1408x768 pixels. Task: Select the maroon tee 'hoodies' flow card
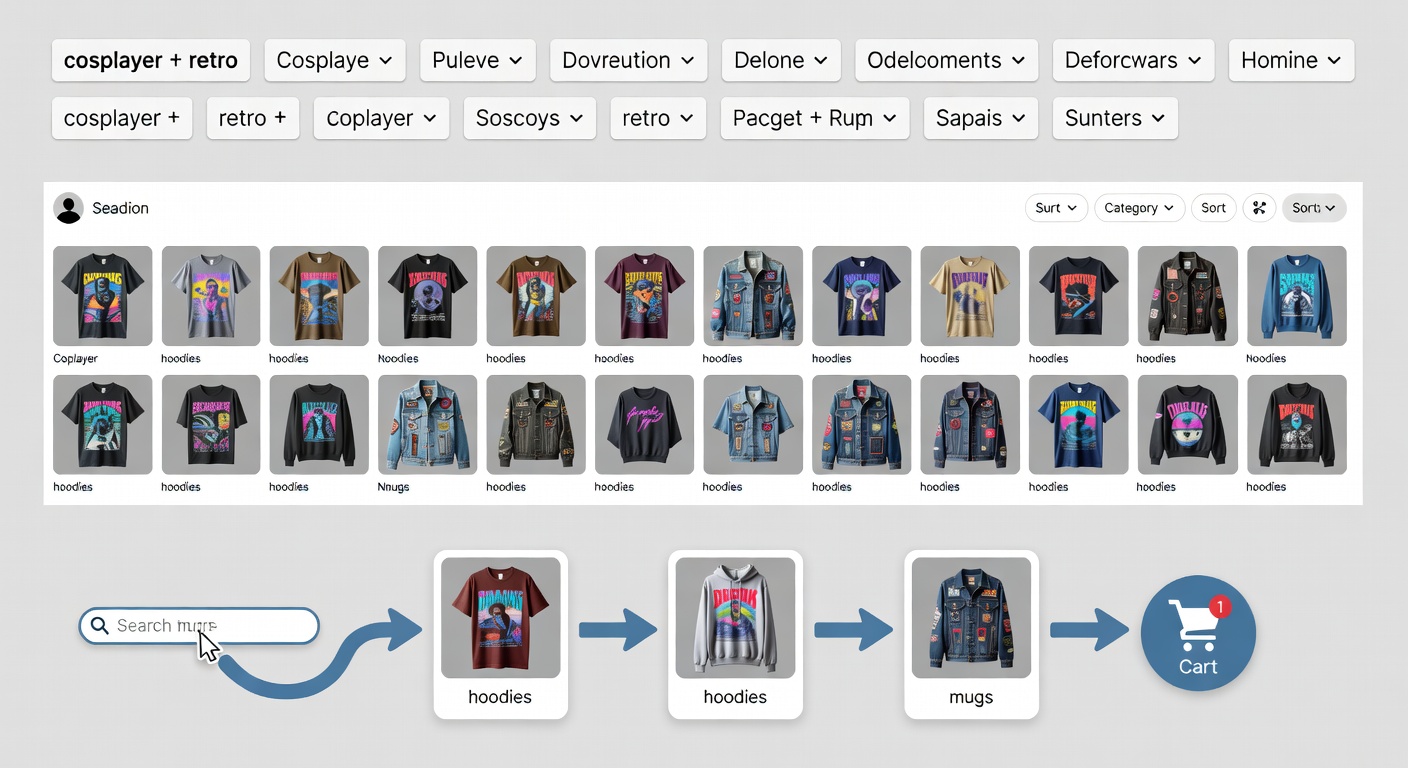coord(501,634)
